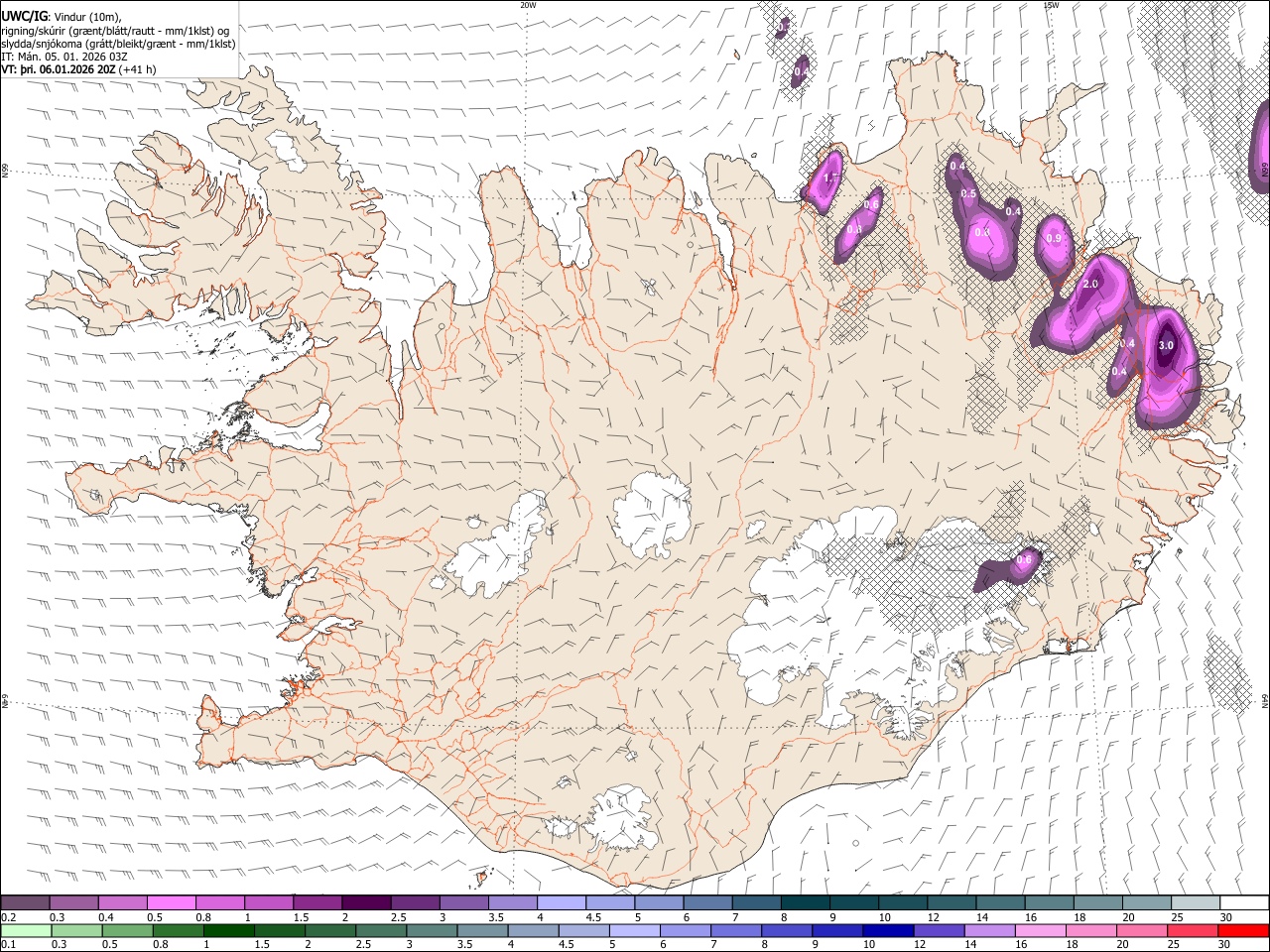Click the '0.1' label on rain scale
This screenshot has width=1270, height=952.
[8, 944]
